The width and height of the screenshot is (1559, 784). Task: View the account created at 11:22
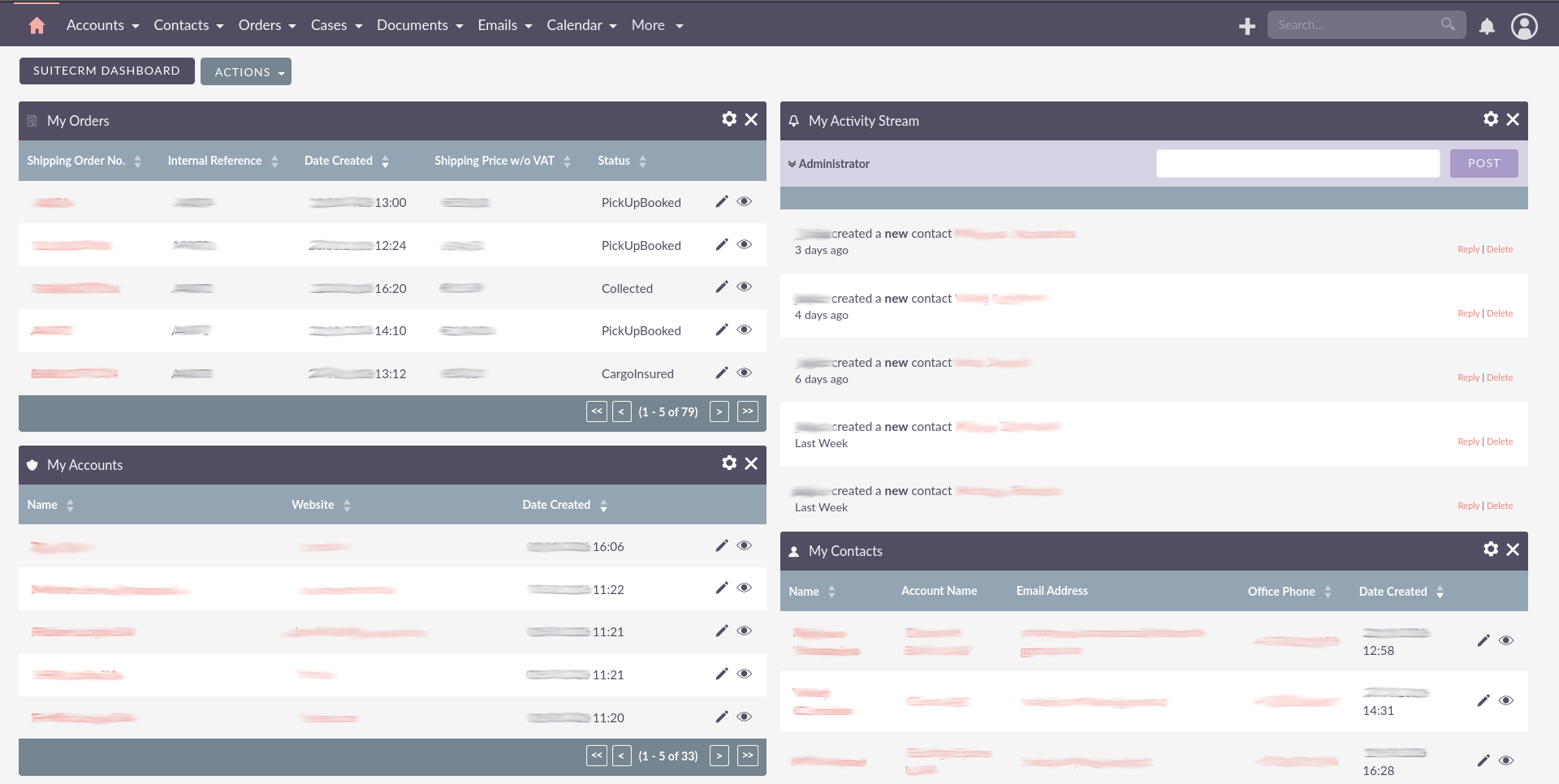(x=744, y=588)
